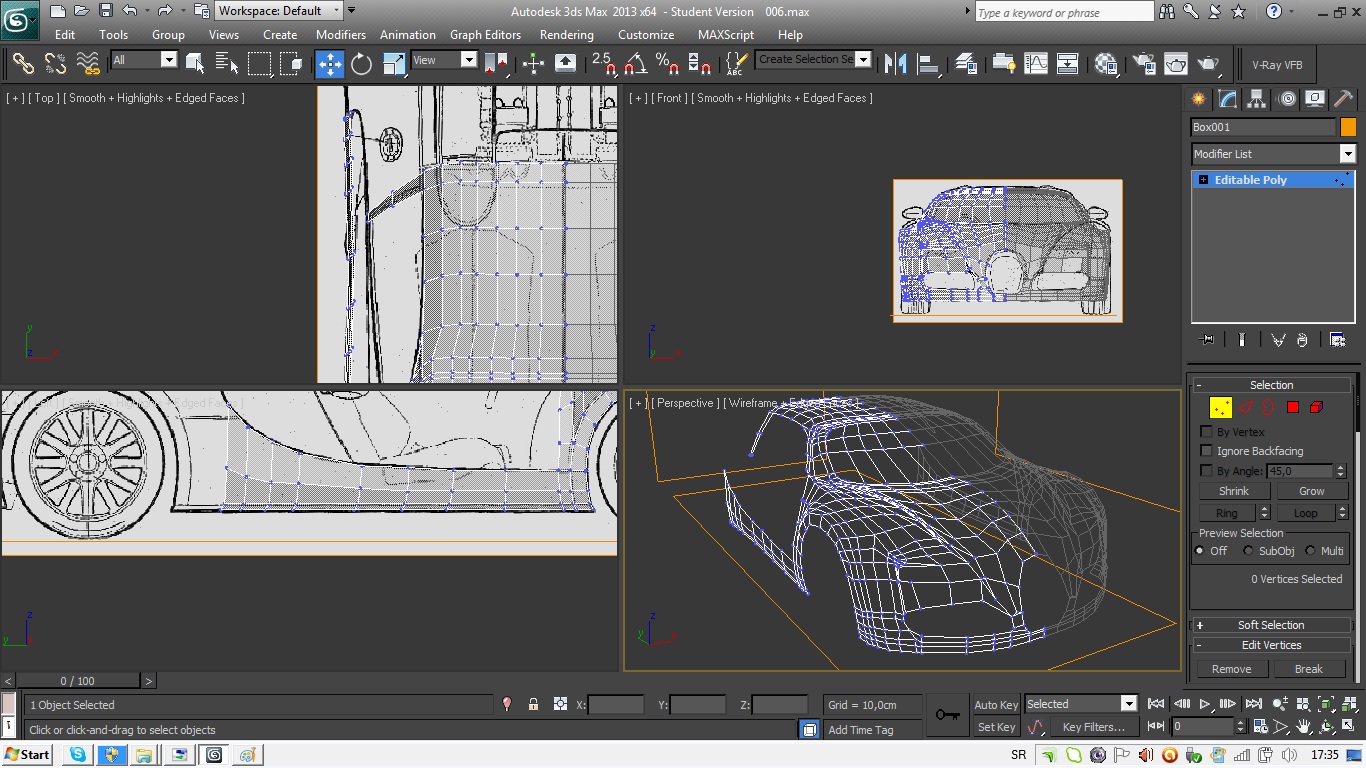Click the Remove vertices button
This screenshot has width=1366, height=768.
pyautogui.click(x=1232, y=669)
